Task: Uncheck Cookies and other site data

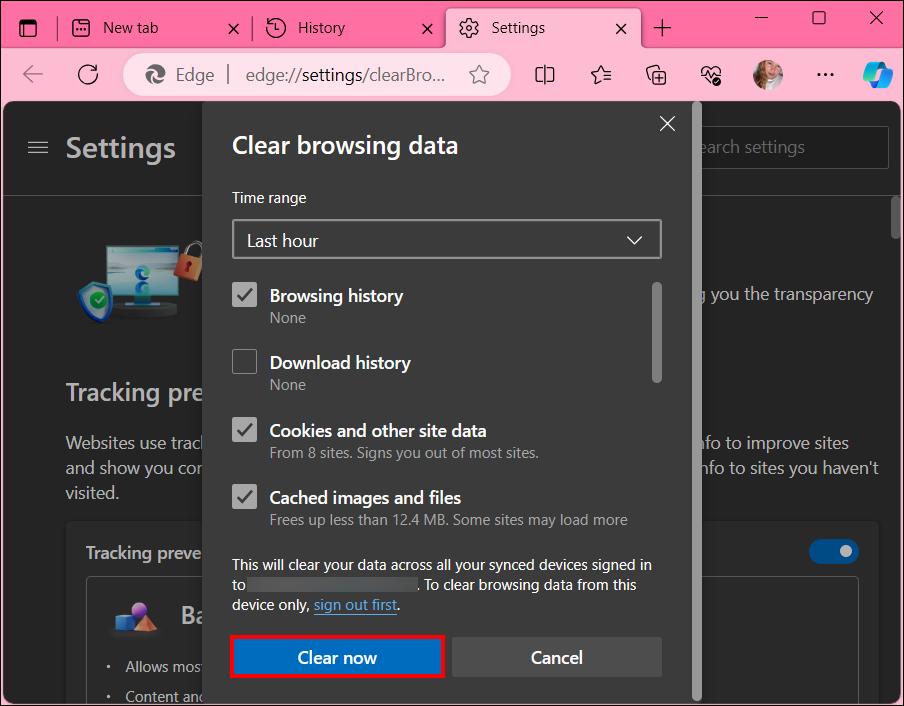Action: click(x=244, y=430)
